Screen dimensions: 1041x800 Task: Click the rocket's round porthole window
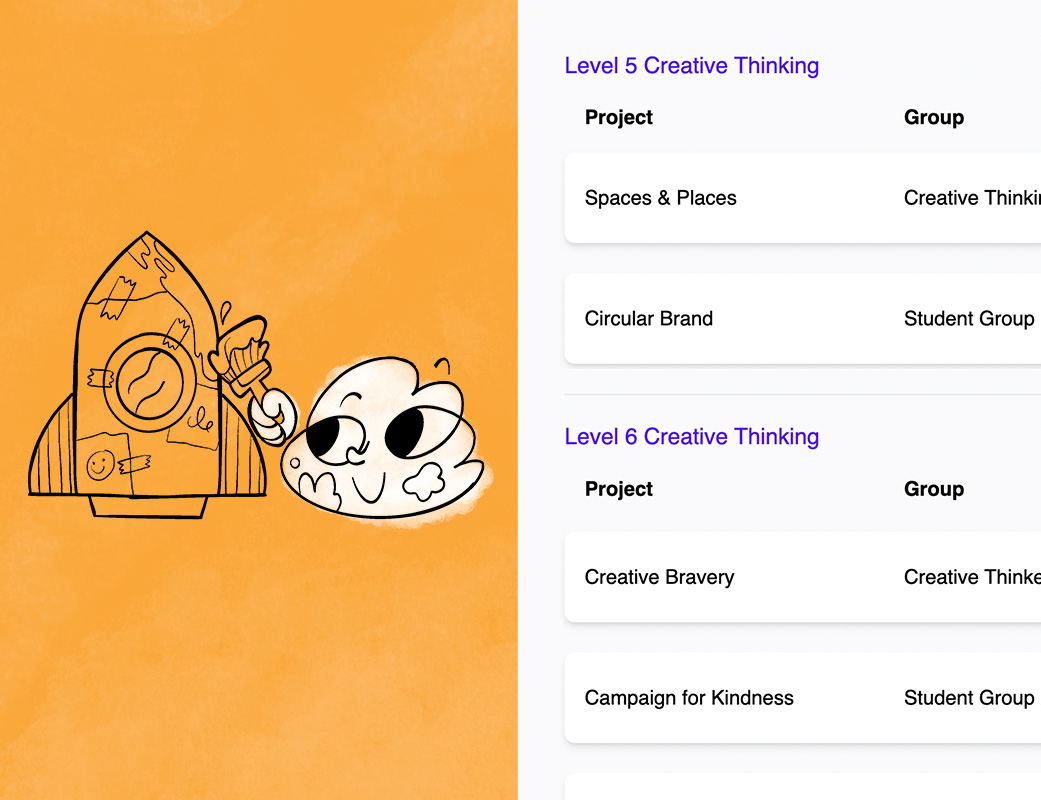pos(149,381)
